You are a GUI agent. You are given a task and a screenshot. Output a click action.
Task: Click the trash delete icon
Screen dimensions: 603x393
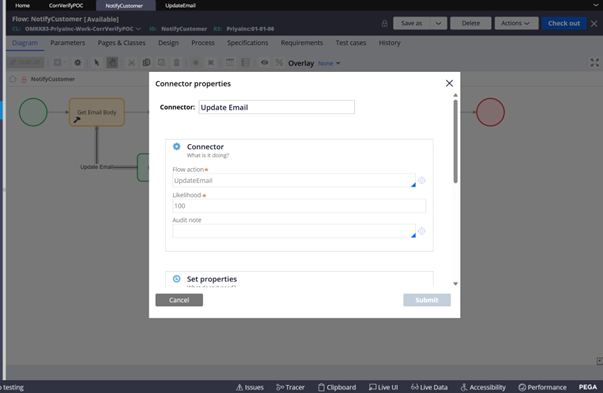tap(177, 62)
